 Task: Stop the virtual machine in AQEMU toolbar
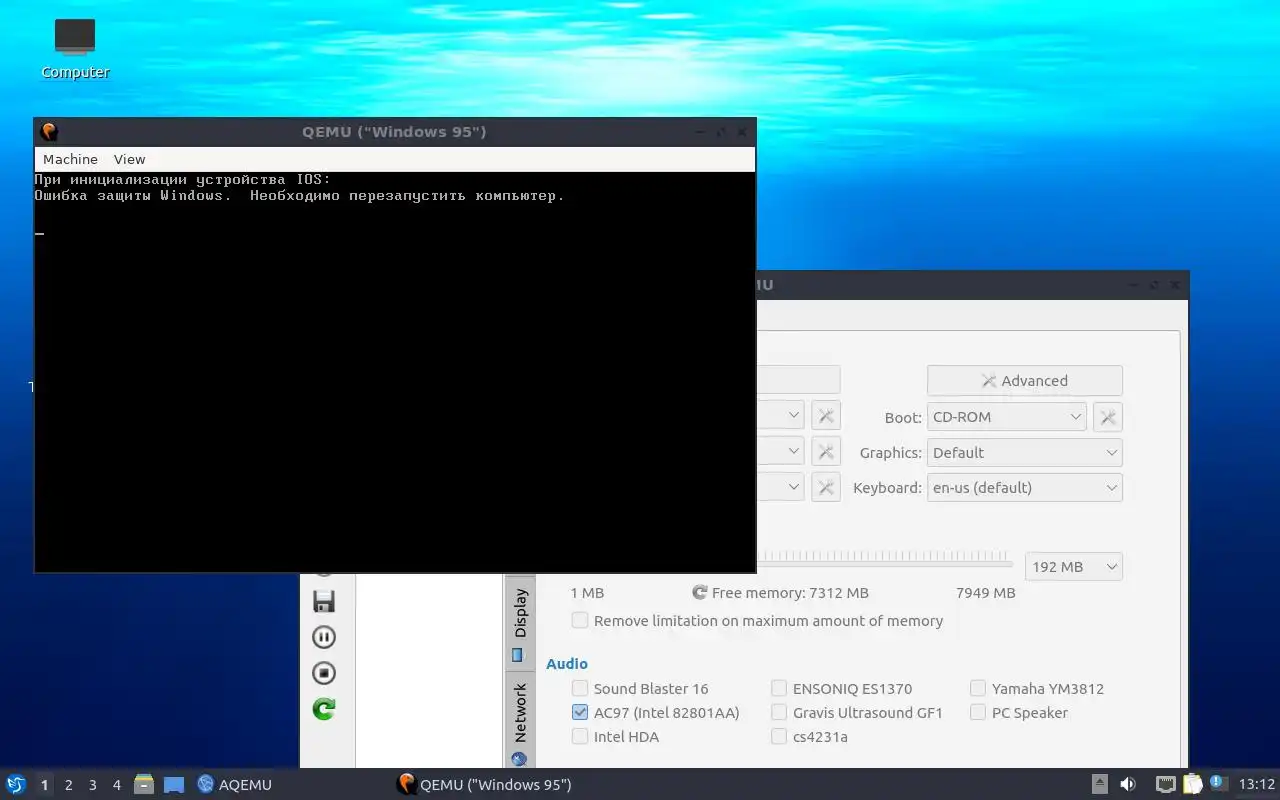[324, 673]
